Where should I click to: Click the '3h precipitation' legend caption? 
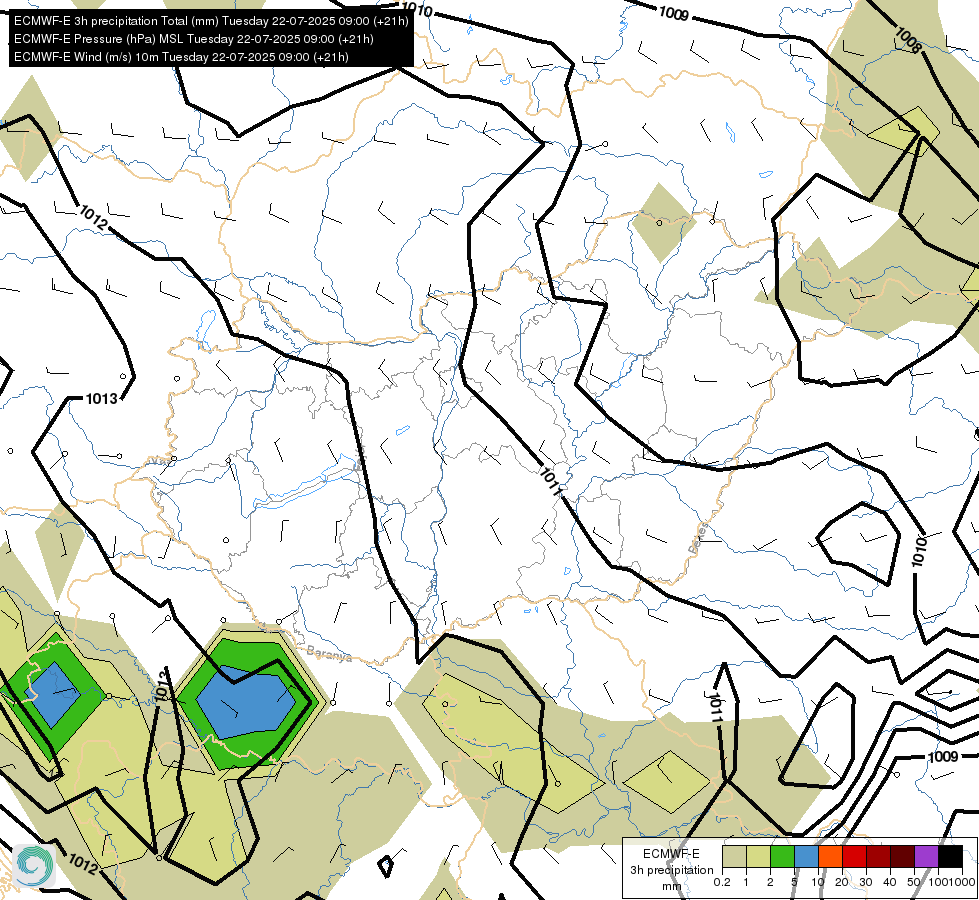point(671,870)
